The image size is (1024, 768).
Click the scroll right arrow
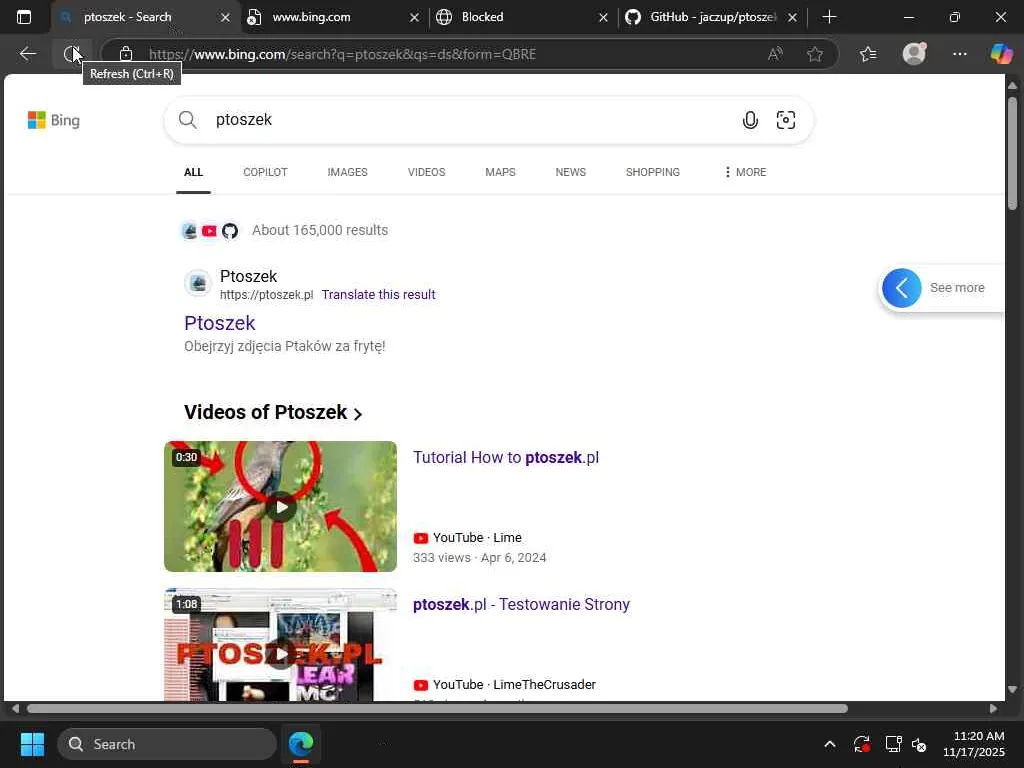[x=993, y=709]
